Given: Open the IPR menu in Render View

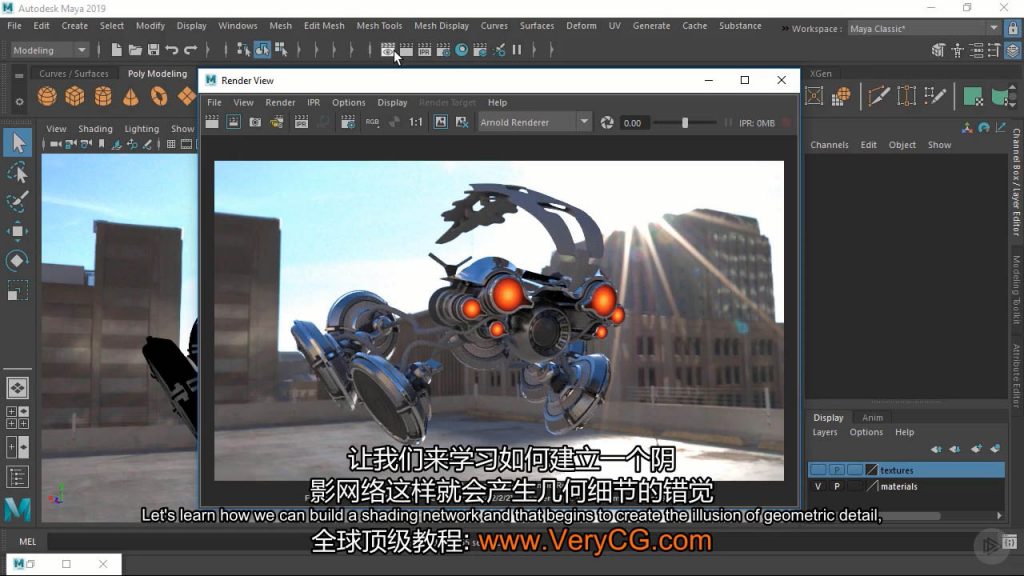Looking at the screenshot, I should [313, 102].
